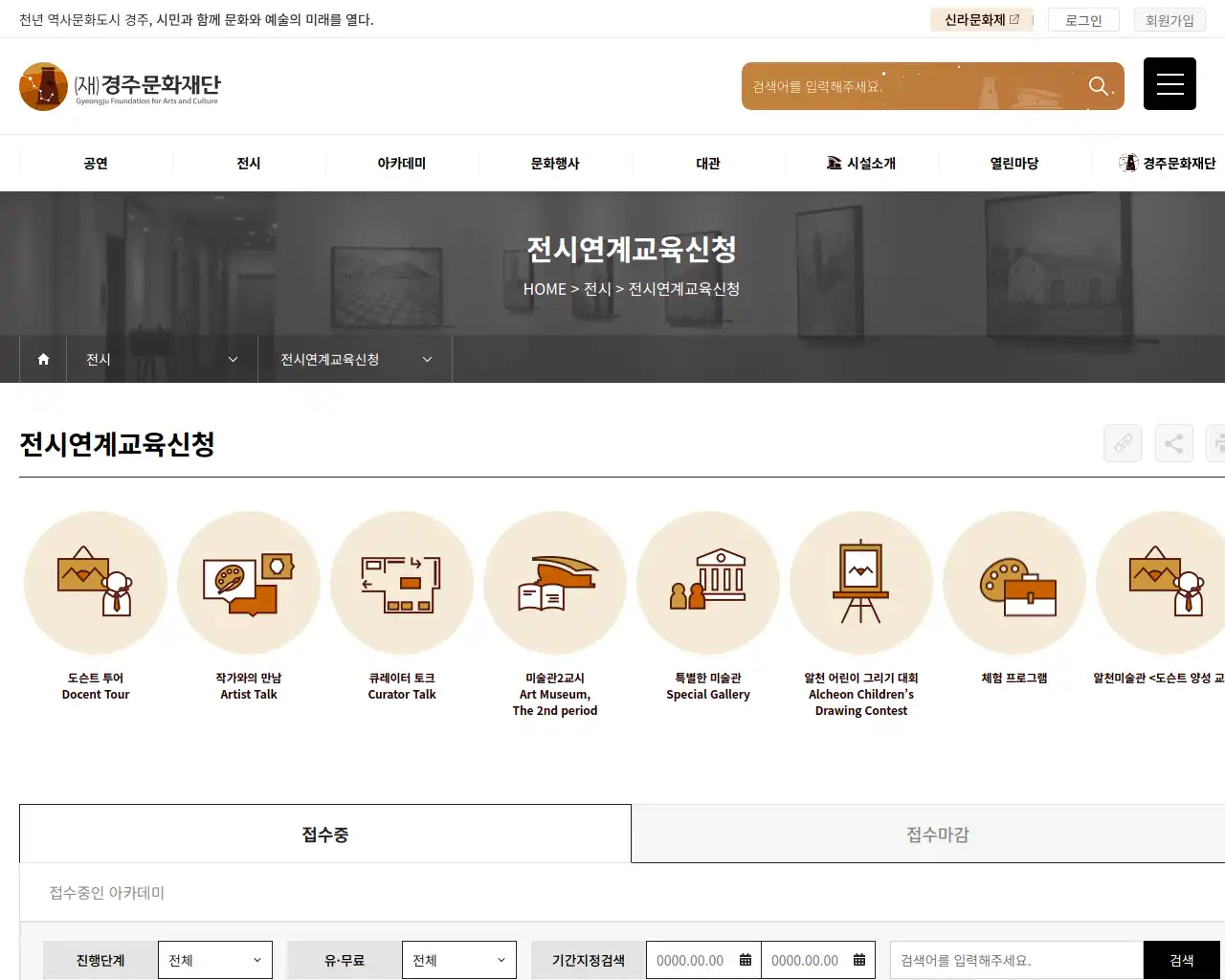Select the Curator Talk program icon
Screen dimensions: 1225x980
click(402, 583)
